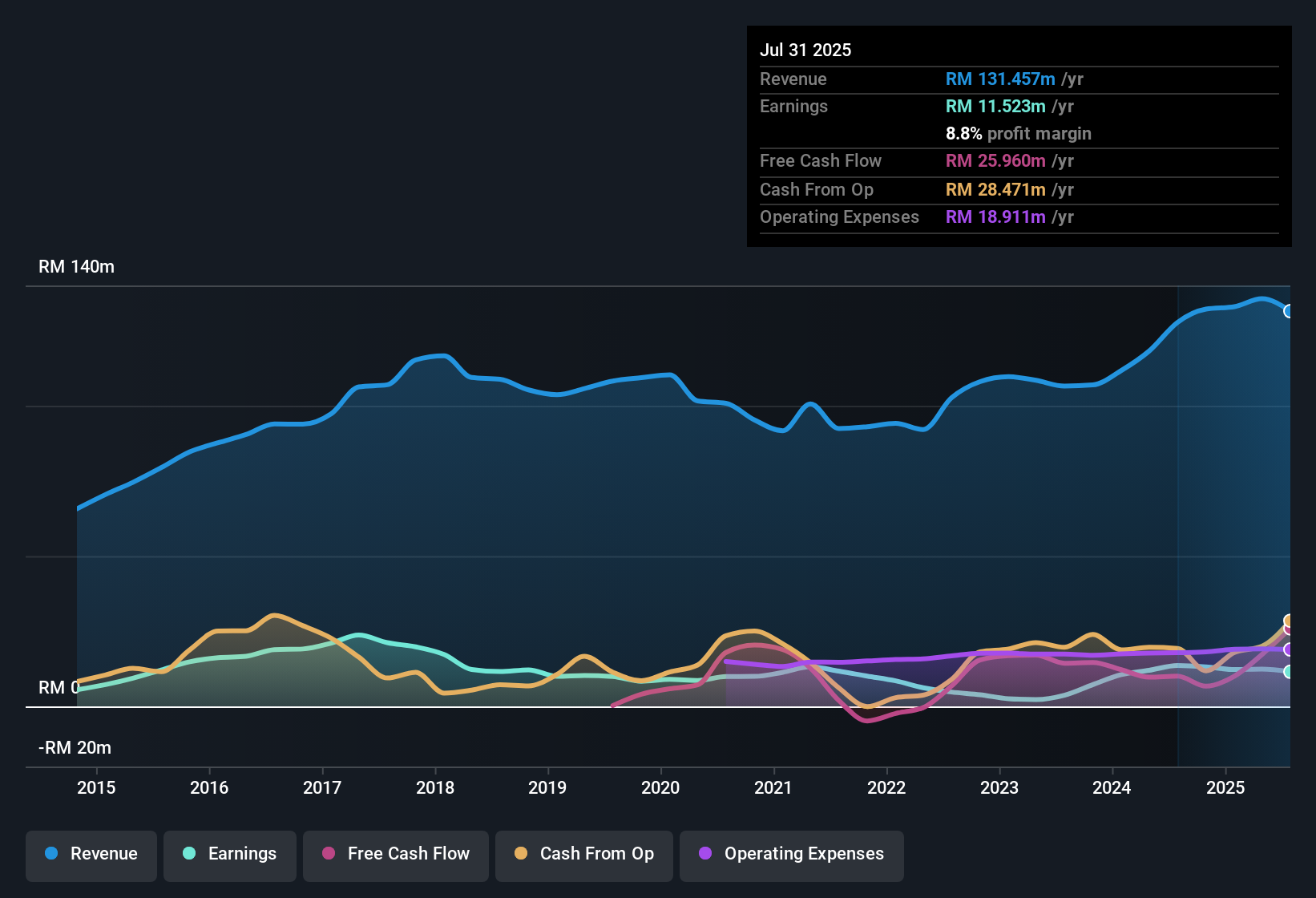Click the 2015 x-axis year label

(96, 788)
